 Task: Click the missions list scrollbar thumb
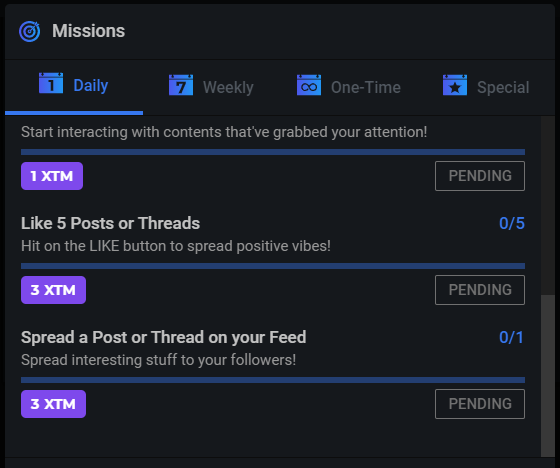tap(548, 375)
